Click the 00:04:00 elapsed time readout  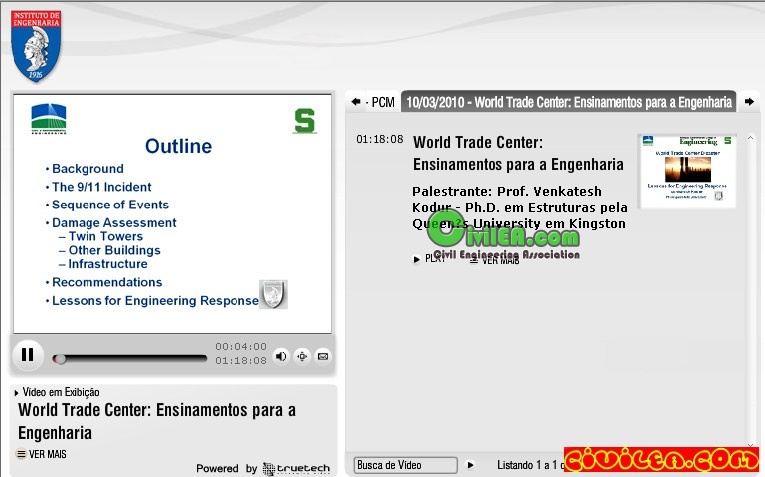pyautogui.click(x=241, y=346)
